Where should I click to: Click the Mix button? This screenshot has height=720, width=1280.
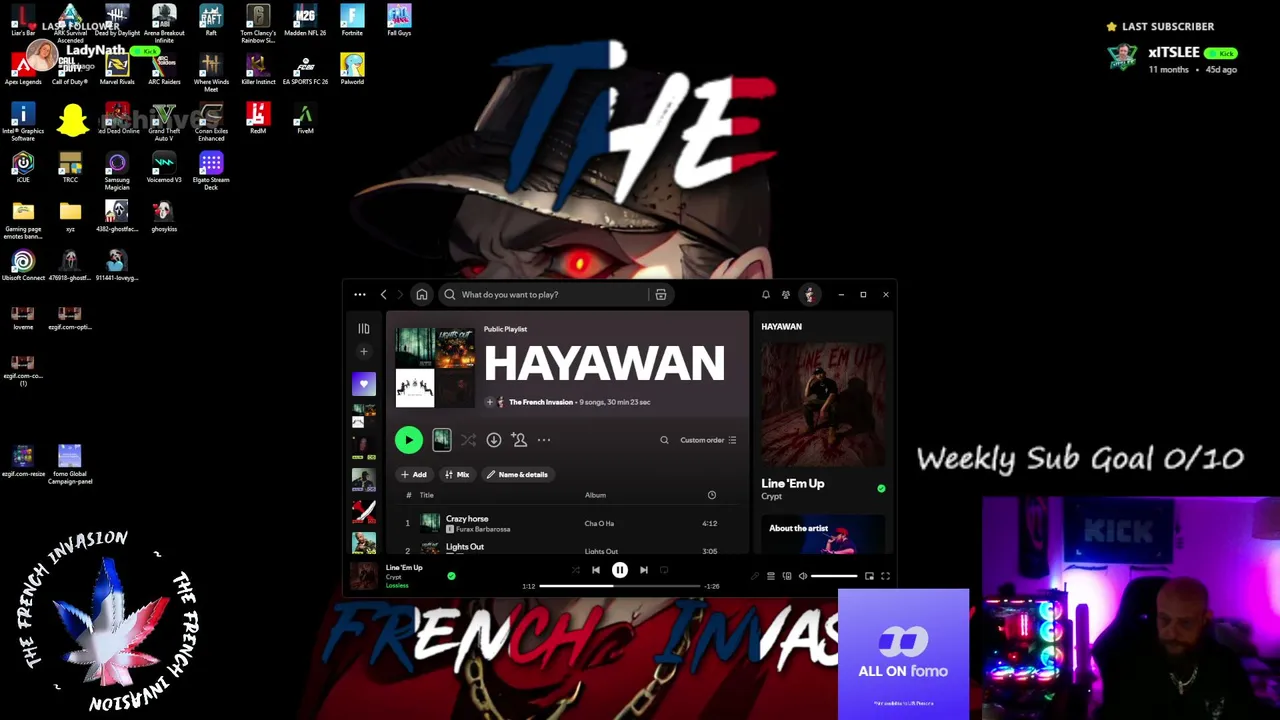pos(457,475)
